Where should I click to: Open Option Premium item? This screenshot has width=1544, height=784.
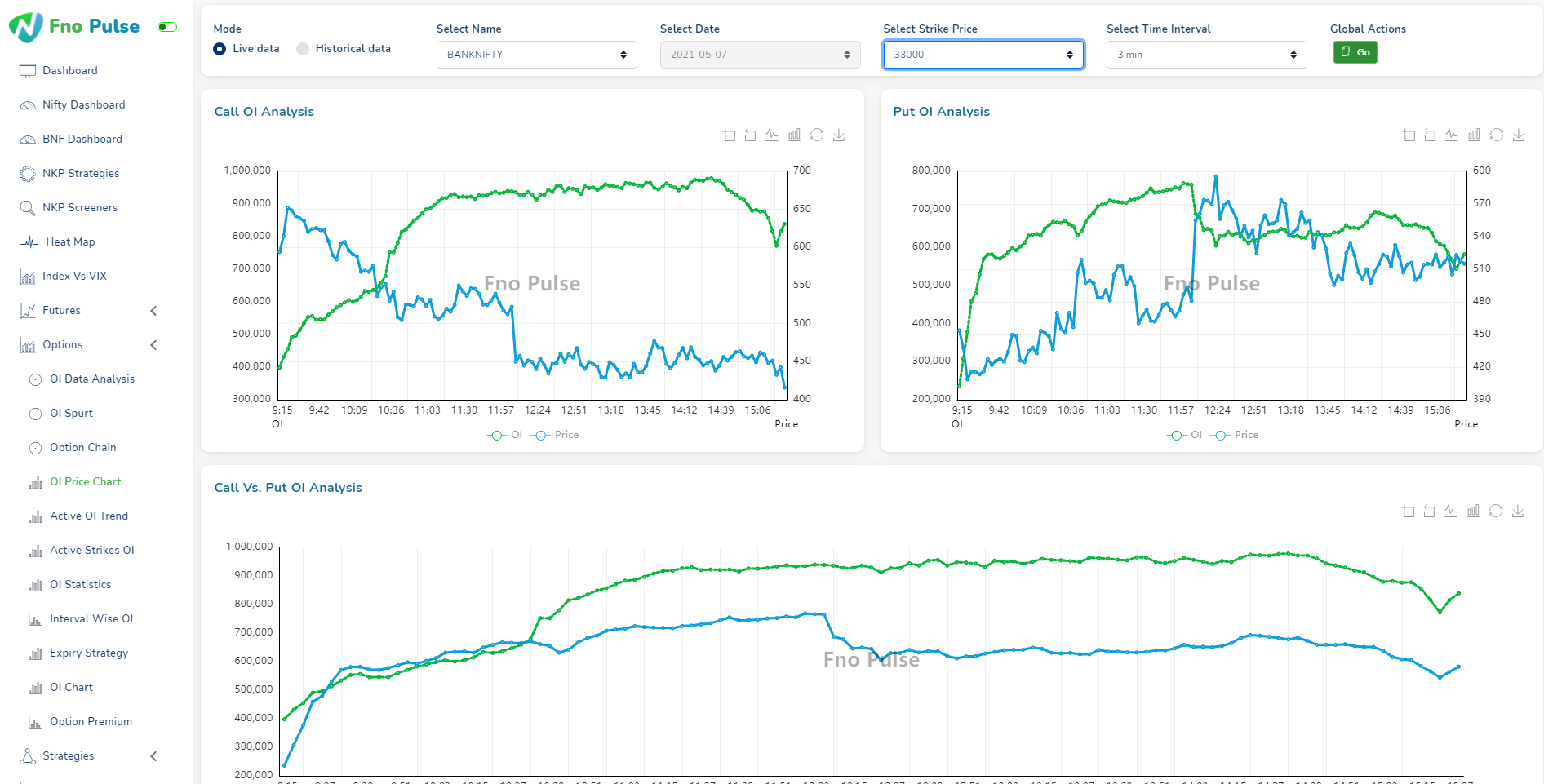click(x=91, y=721)
